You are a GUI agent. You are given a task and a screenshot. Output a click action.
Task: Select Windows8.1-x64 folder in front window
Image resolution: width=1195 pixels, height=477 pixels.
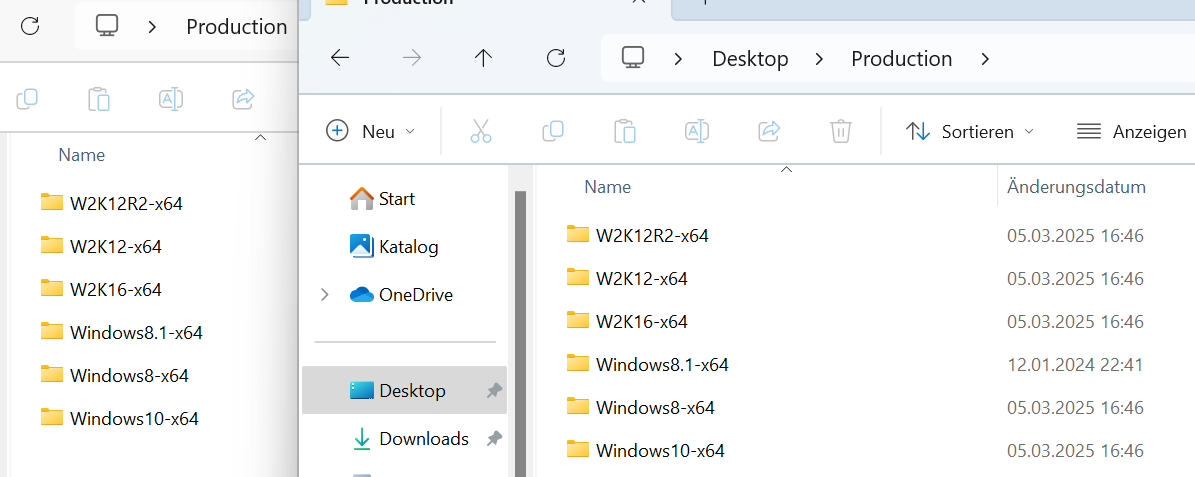point(647,365)
